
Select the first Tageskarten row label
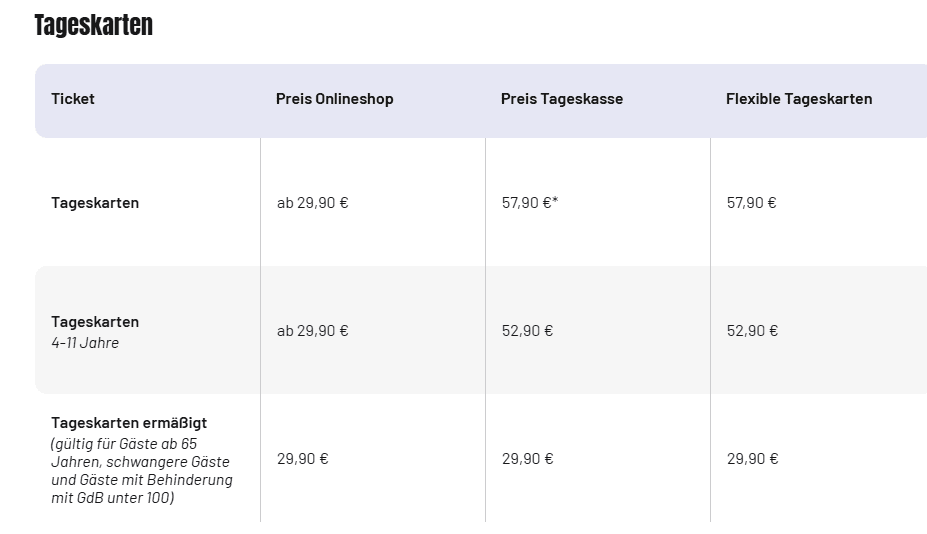(x=95, y=203)
